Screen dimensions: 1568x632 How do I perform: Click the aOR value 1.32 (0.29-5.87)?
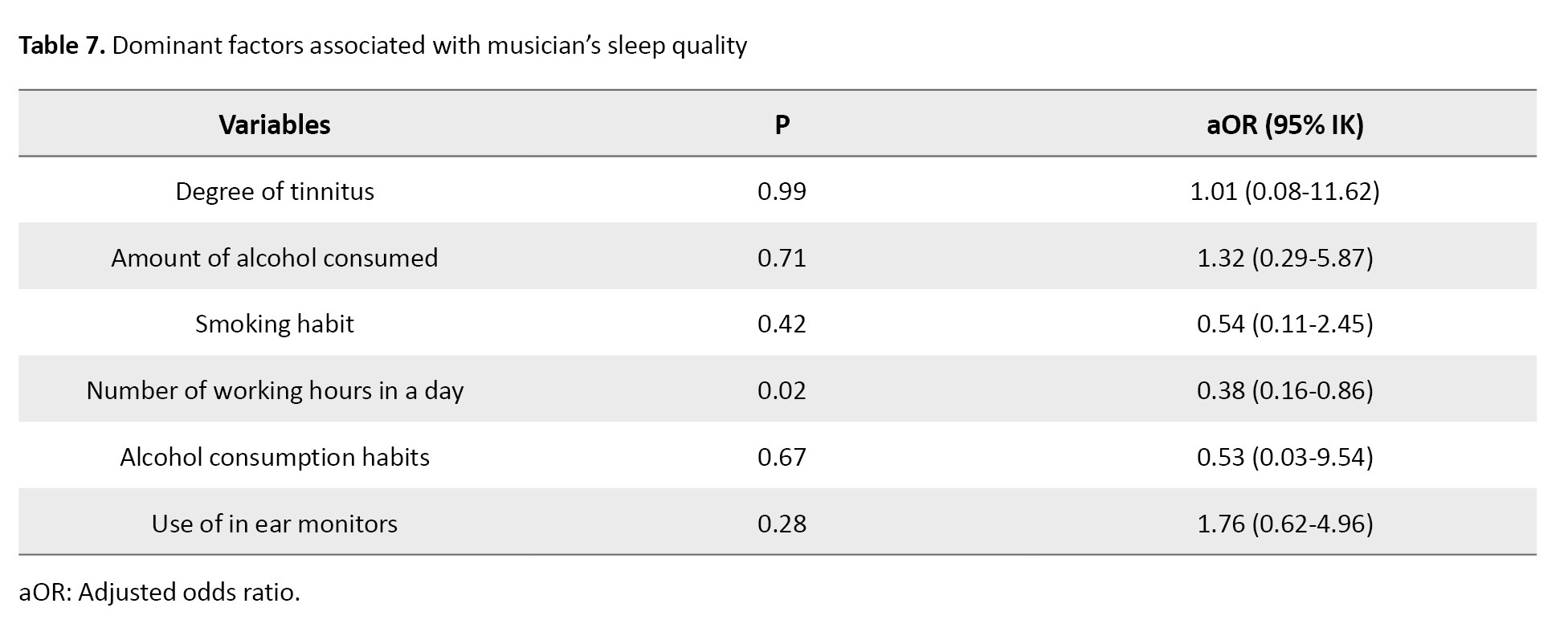[1284, 258]
